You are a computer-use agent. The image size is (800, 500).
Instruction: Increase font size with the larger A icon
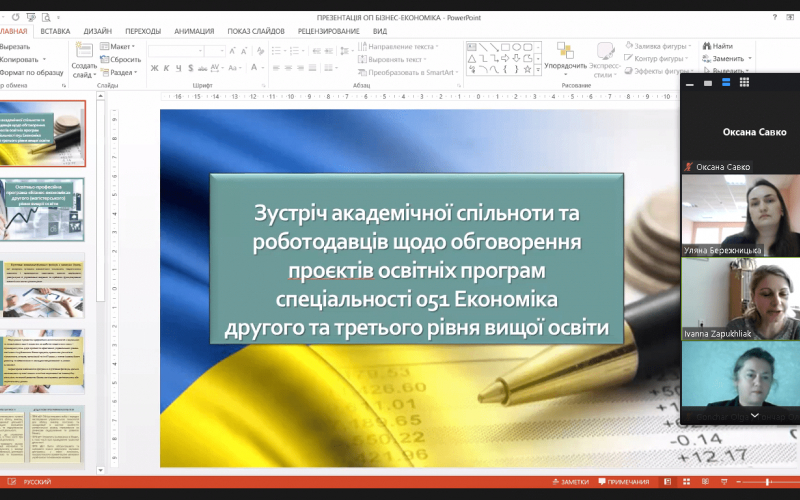[233, 51]
